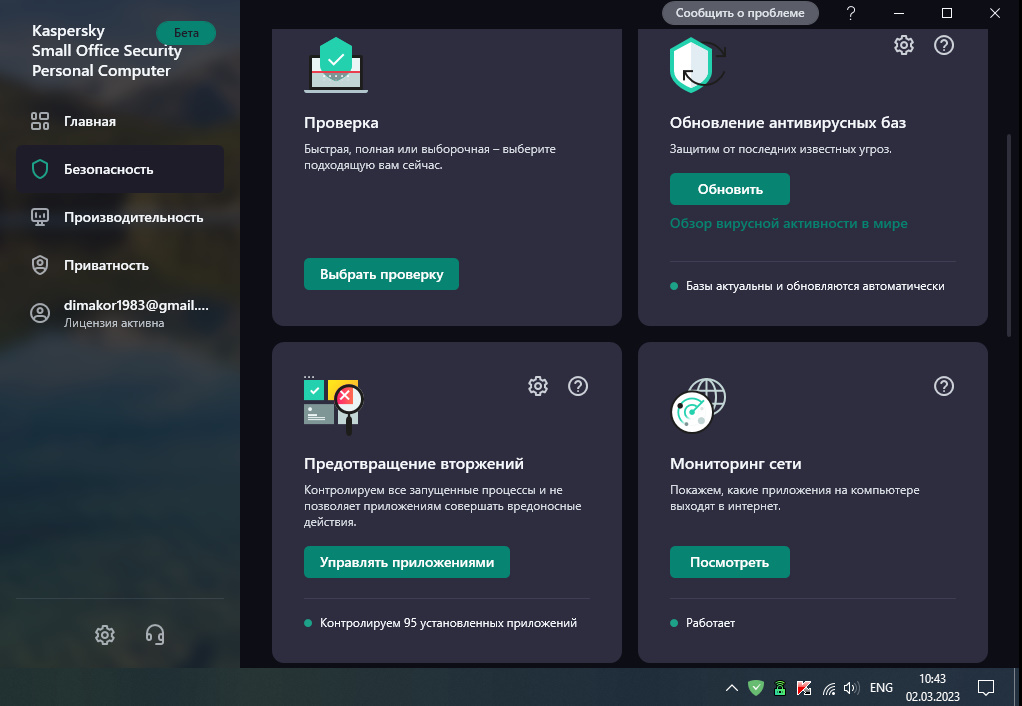Open application settings gear in sidebar bottom
The image size is (1022, 706).
[x=104, y=634]
